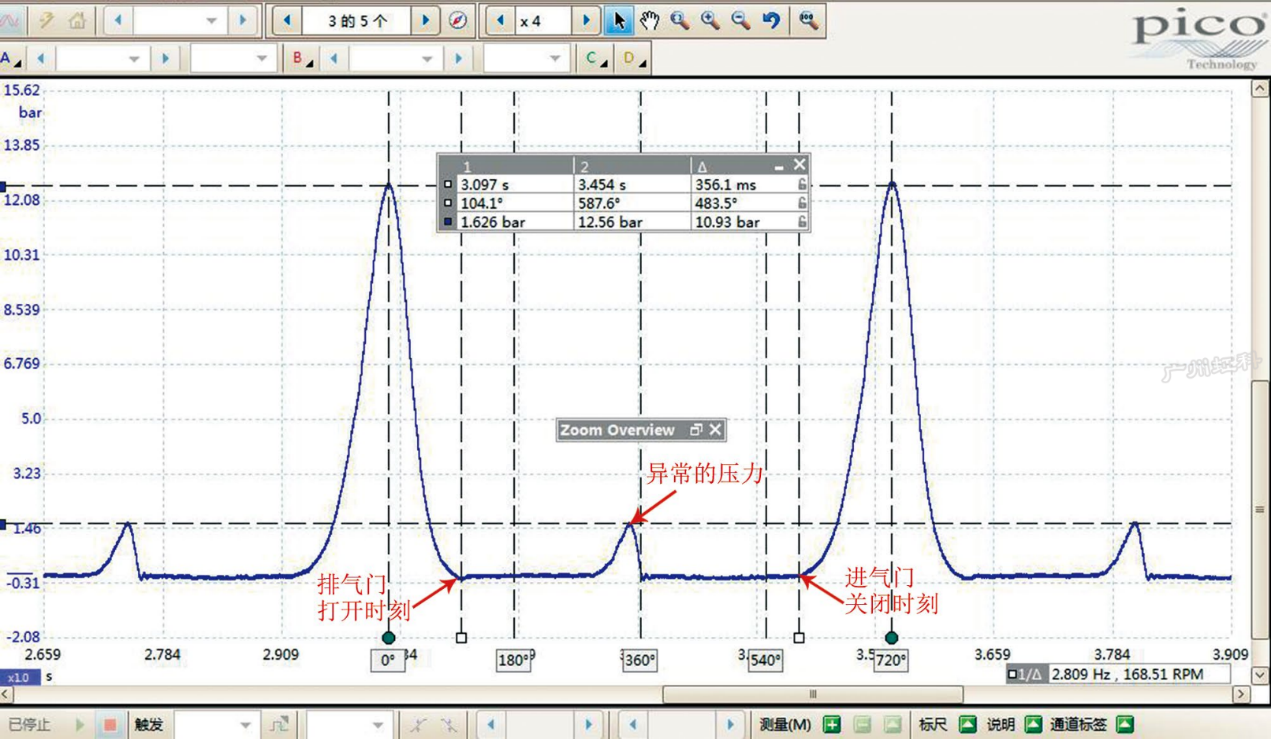
Task: Click the scope mode waveform icon
Action: point(12,20)
